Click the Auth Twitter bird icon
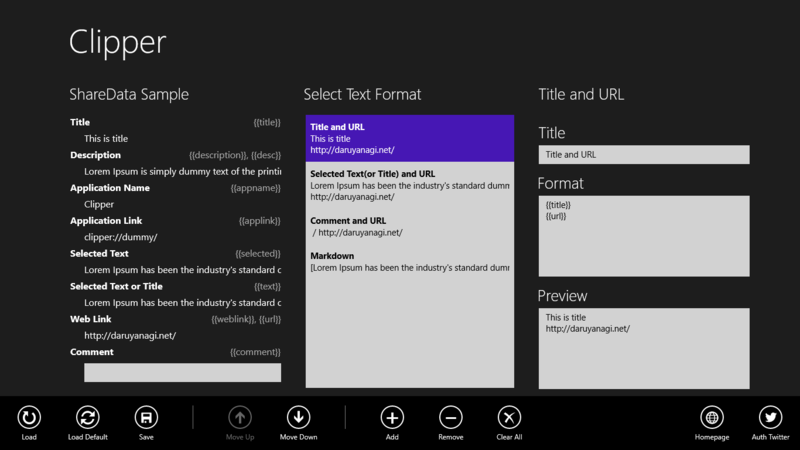This screenshot has width=800, height=450. pyautogui.click(x=770, y=417)
